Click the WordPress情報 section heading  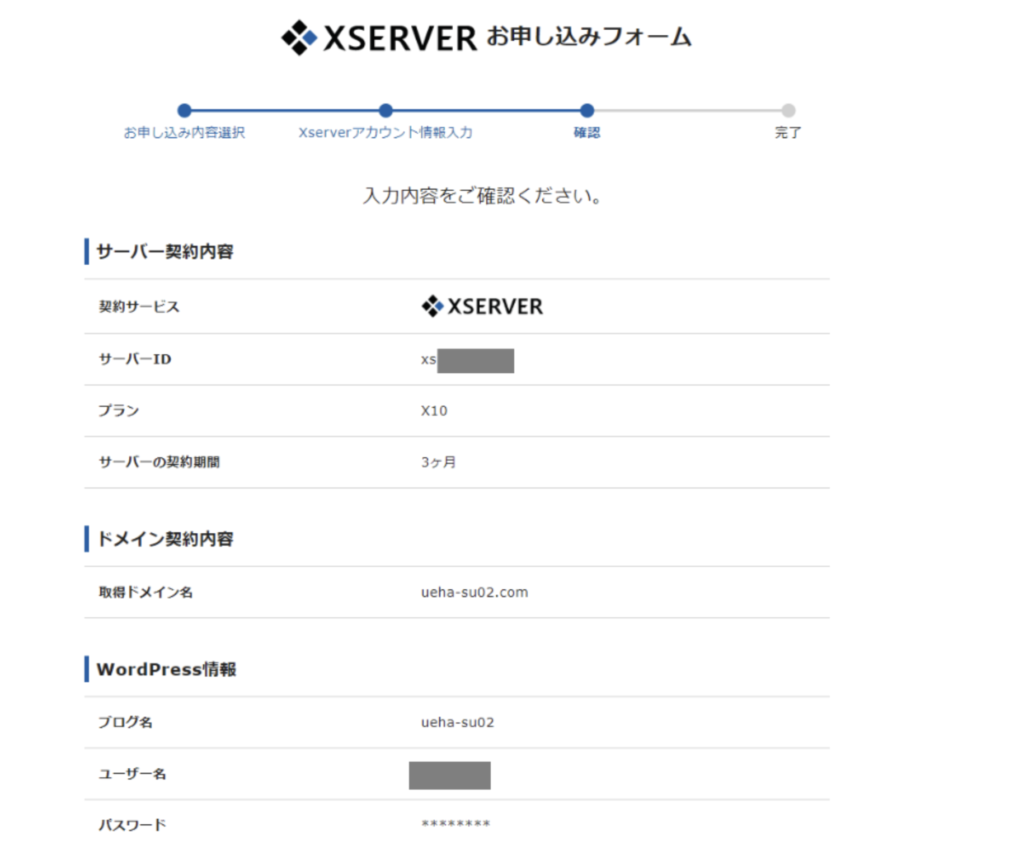click(167, 669)
